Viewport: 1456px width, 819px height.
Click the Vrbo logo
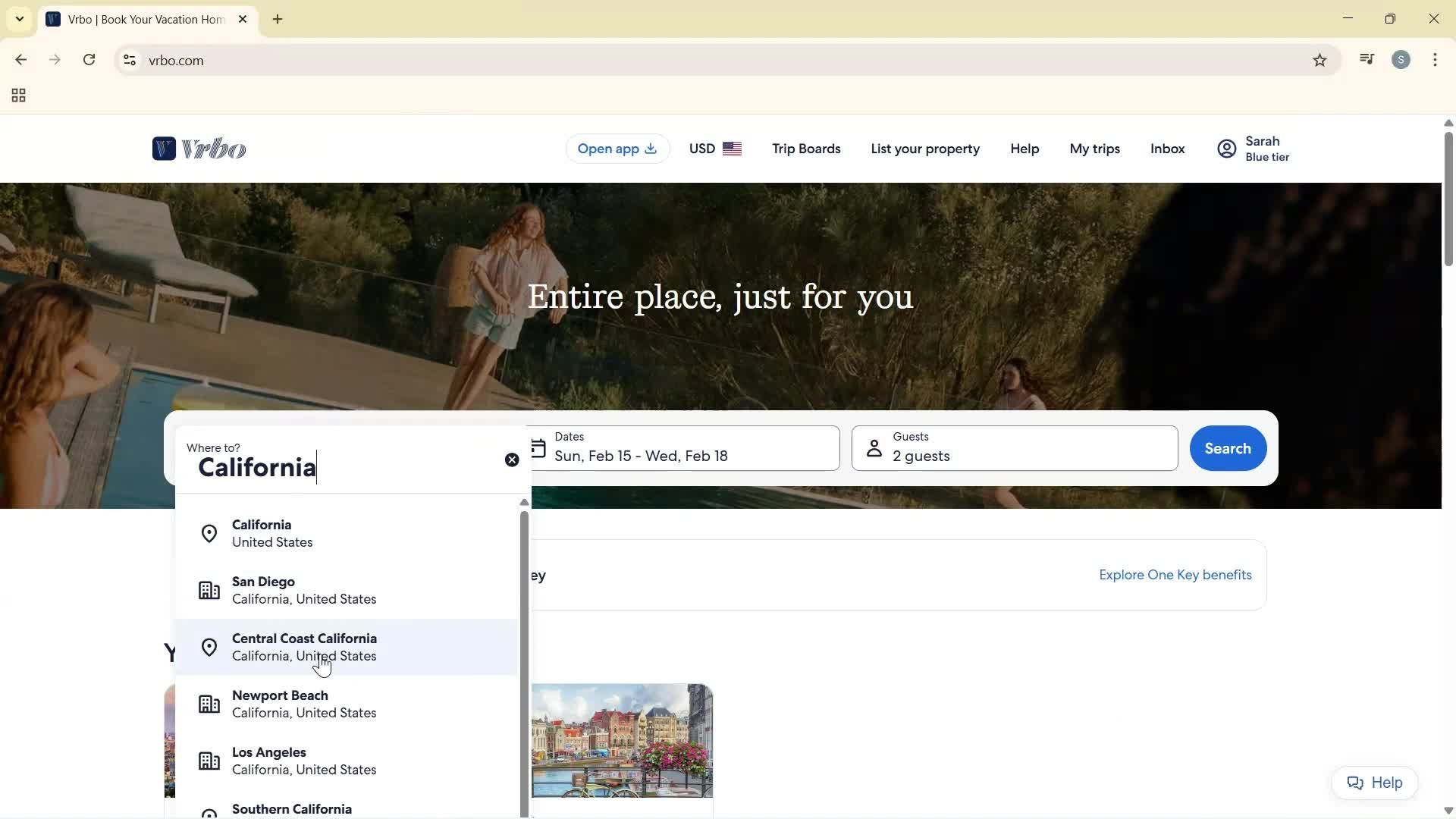199,149
